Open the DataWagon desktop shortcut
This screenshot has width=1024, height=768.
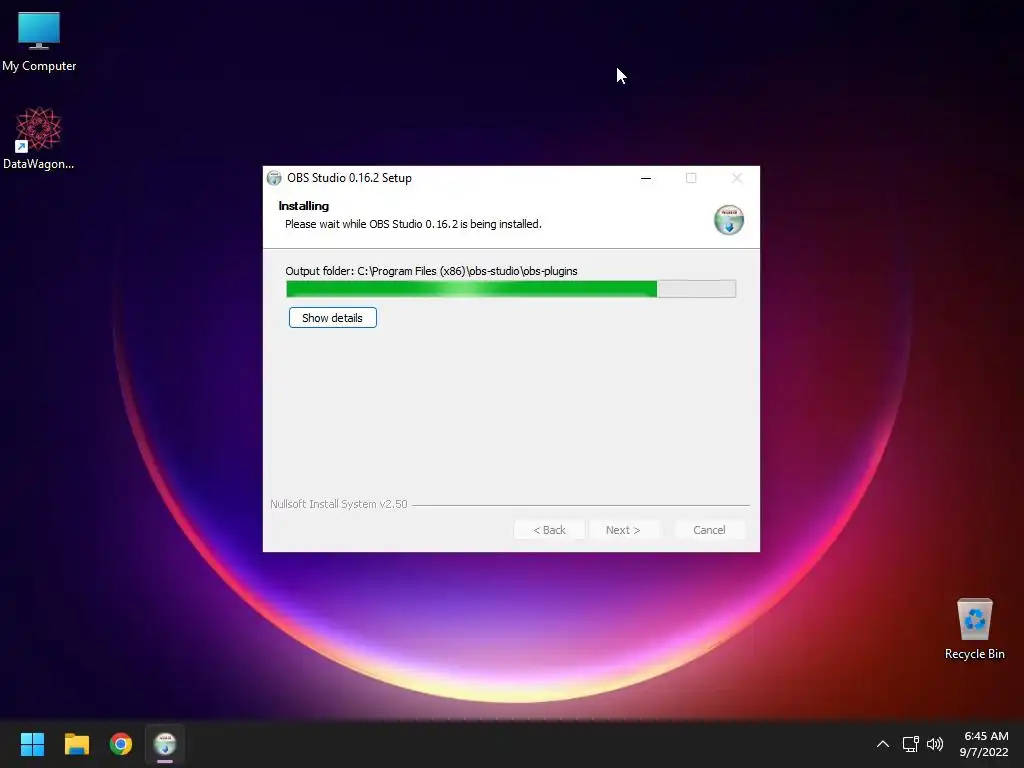[39, 138]
